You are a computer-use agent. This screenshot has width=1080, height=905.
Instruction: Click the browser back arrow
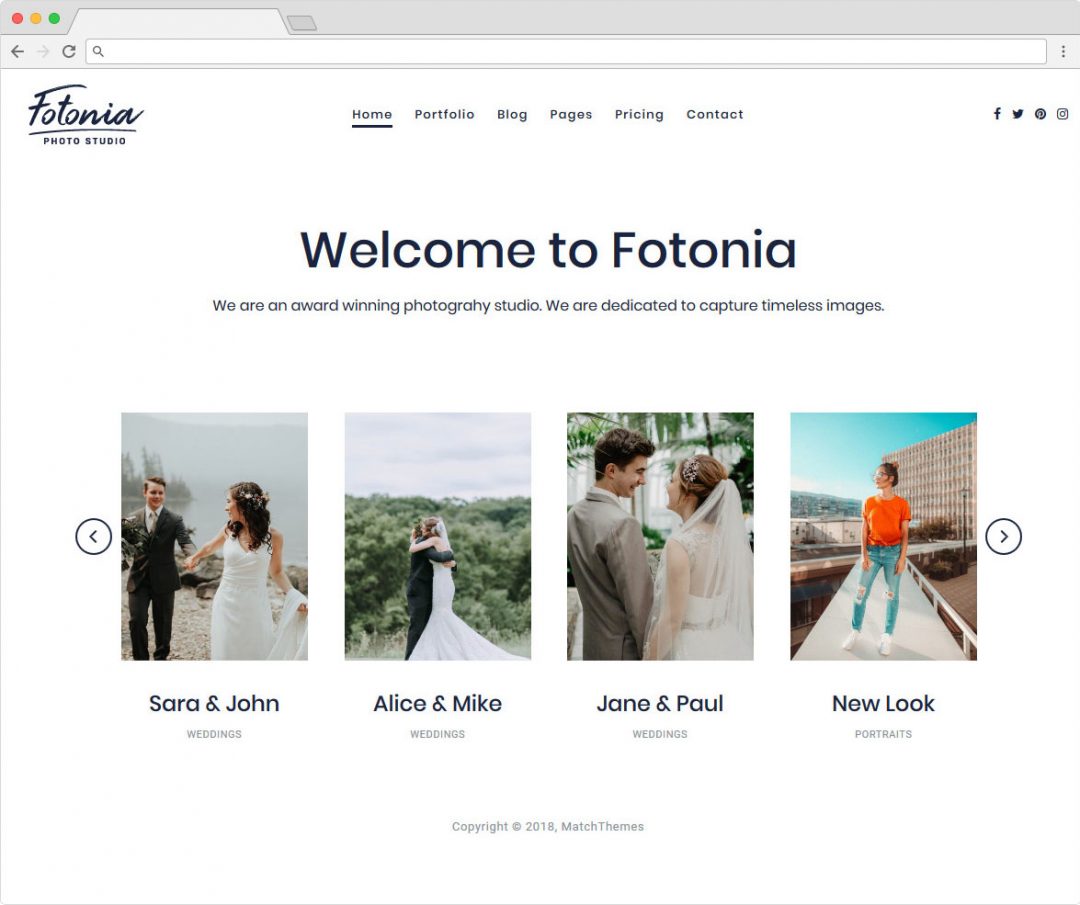tap(18, 51)
